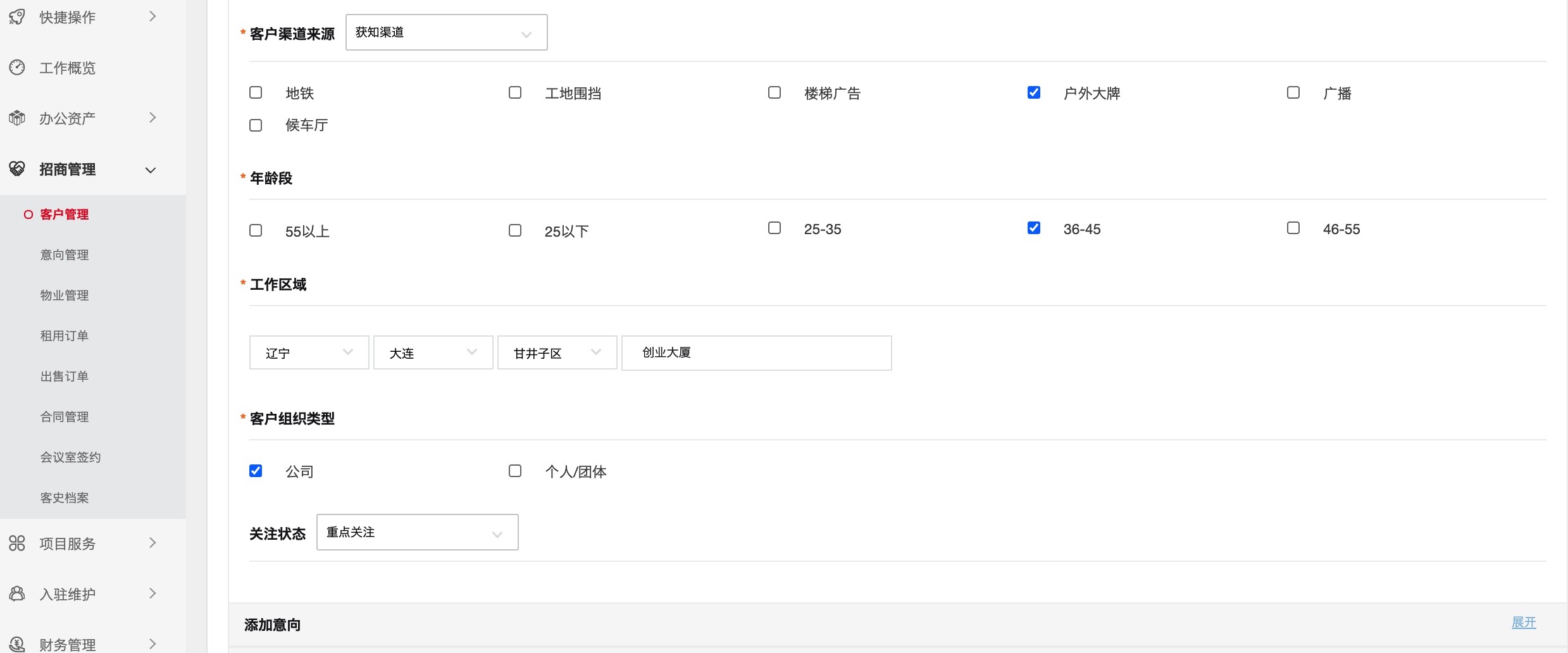Viewport: 1568px width, 653px height.
Task: Open the 获知渠道 dropdown
Action: coord(446,33)
